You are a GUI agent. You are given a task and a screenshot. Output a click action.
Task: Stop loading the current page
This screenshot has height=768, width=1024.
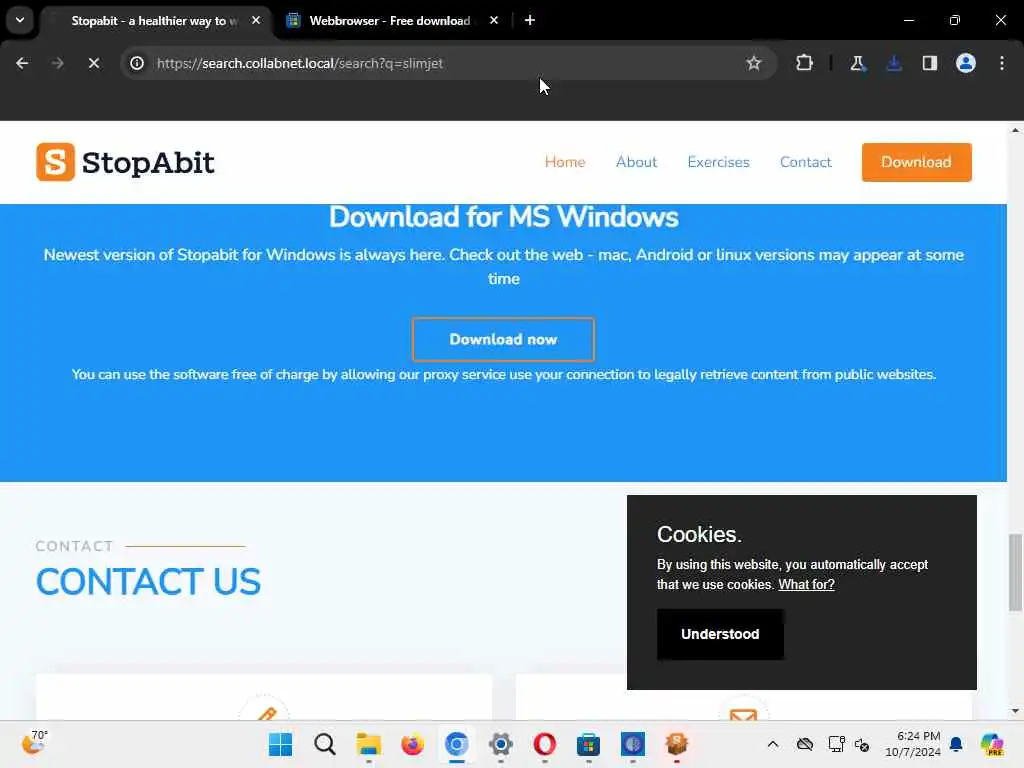click(93, 63)
